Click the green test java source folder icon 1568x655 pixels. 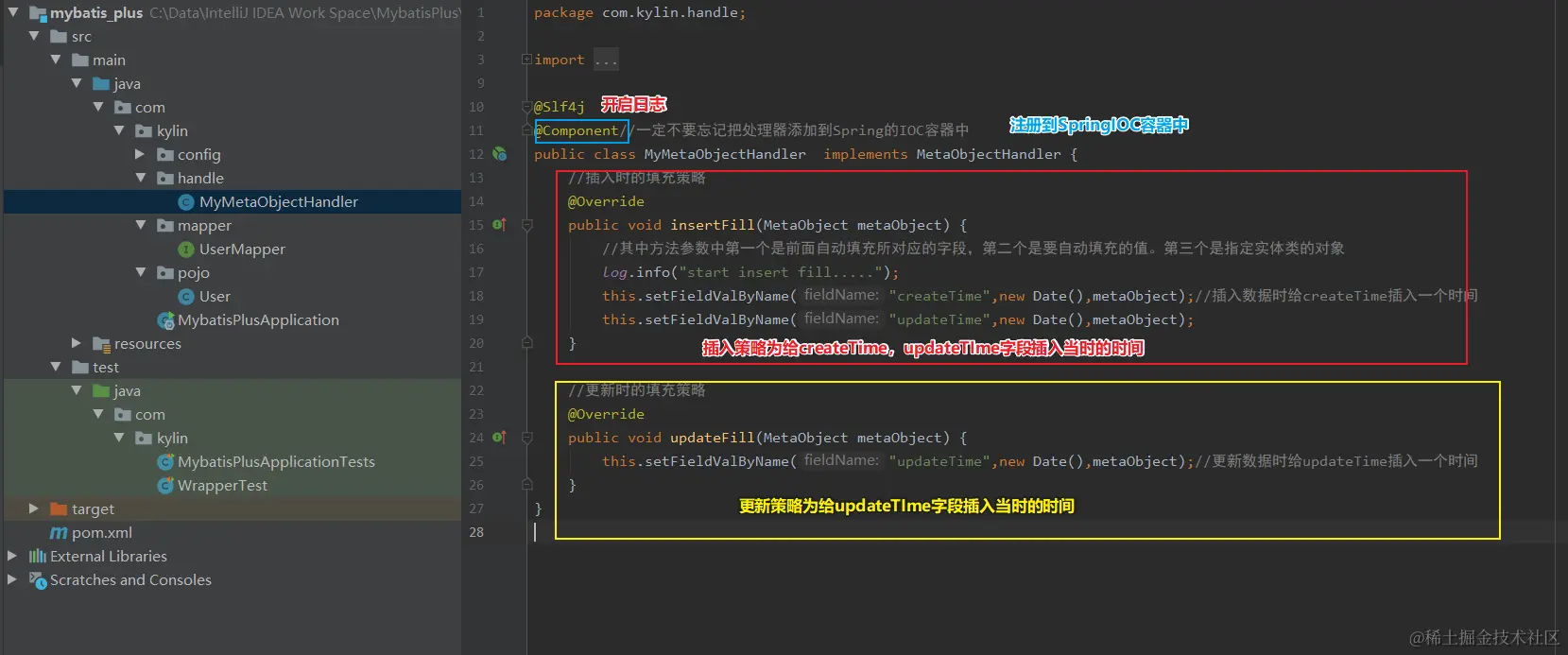101,390
